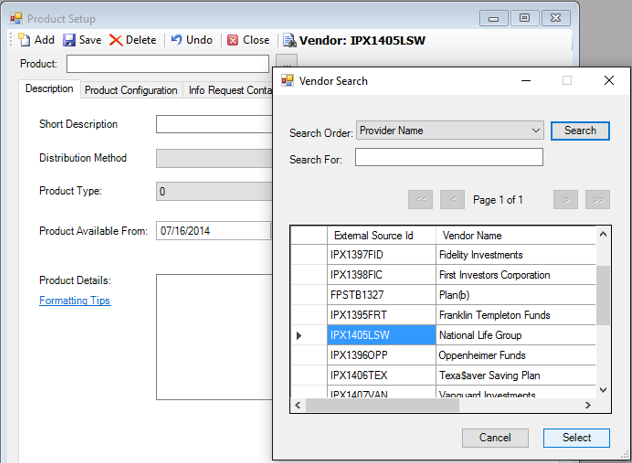
Task: Go to the first page of results
Action: pyautogui.click(x=422, y=200)
